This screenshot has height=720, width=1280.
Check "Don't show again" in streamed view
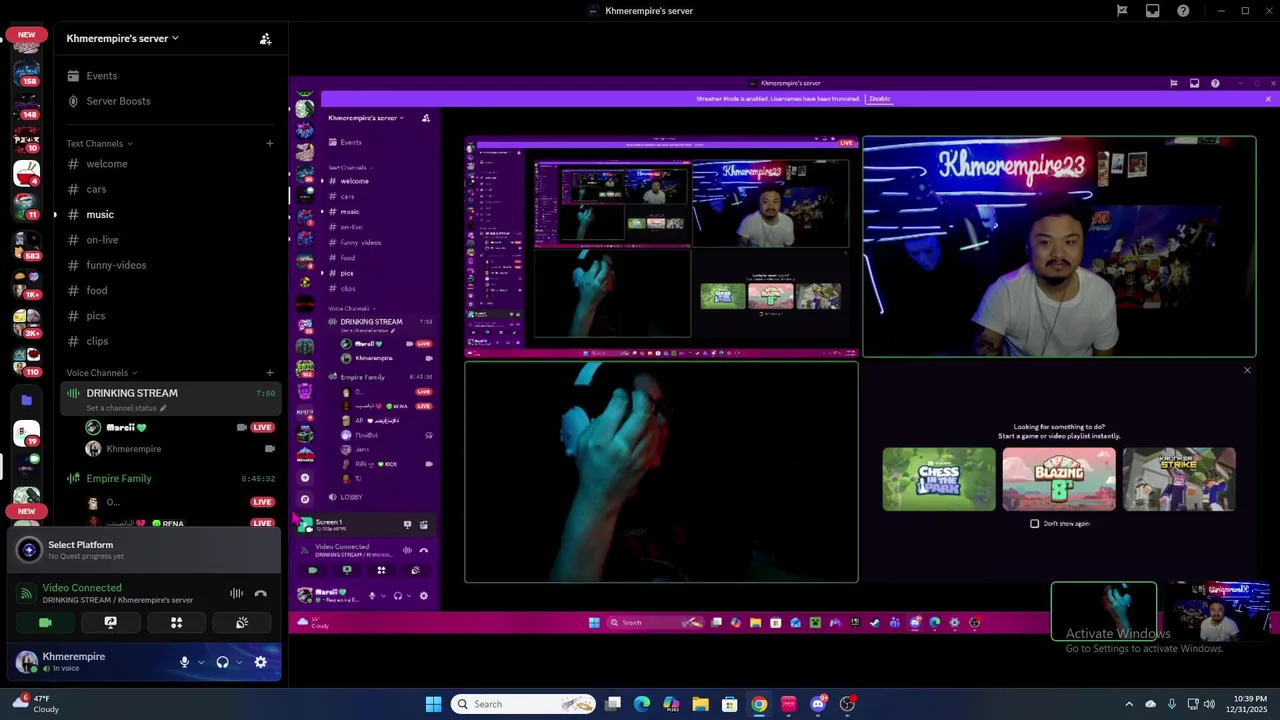pos(1035,523)
